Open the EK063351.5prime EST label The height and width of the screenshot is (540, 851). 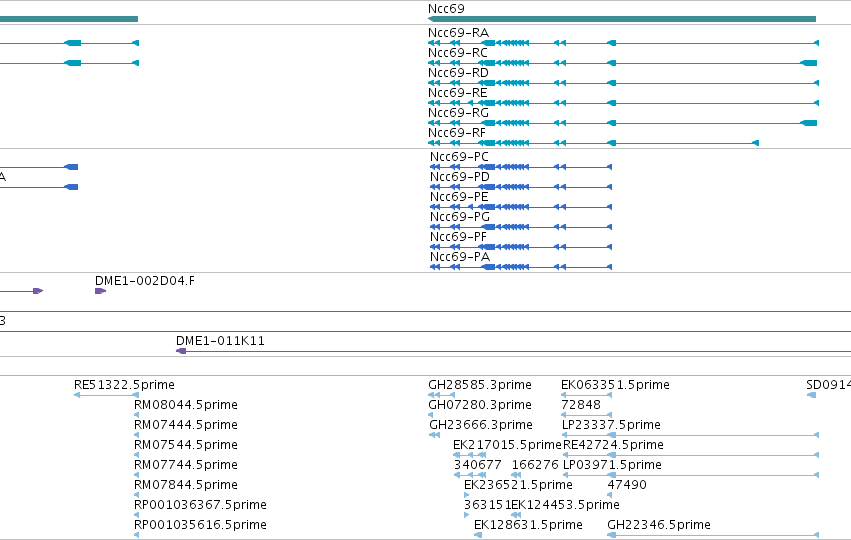click(x=615, y=385)
